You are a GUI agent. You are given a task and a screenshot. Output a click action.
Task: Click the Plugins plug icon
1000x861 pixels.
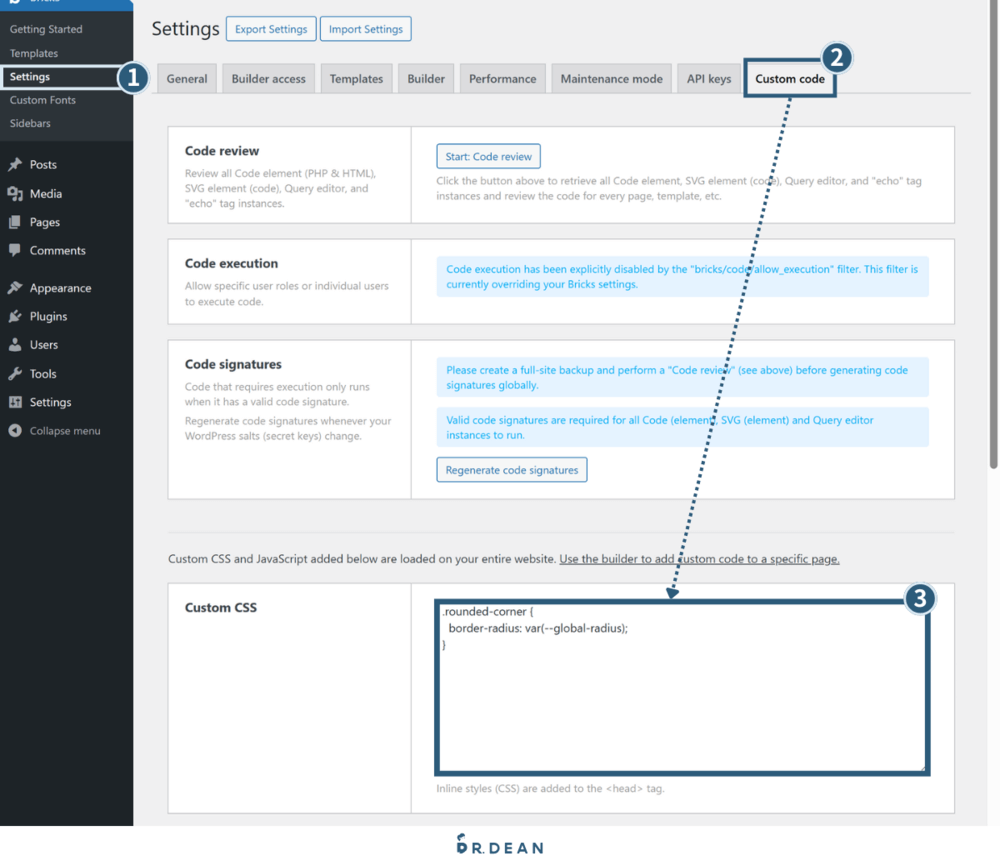(x=15, y=316)
